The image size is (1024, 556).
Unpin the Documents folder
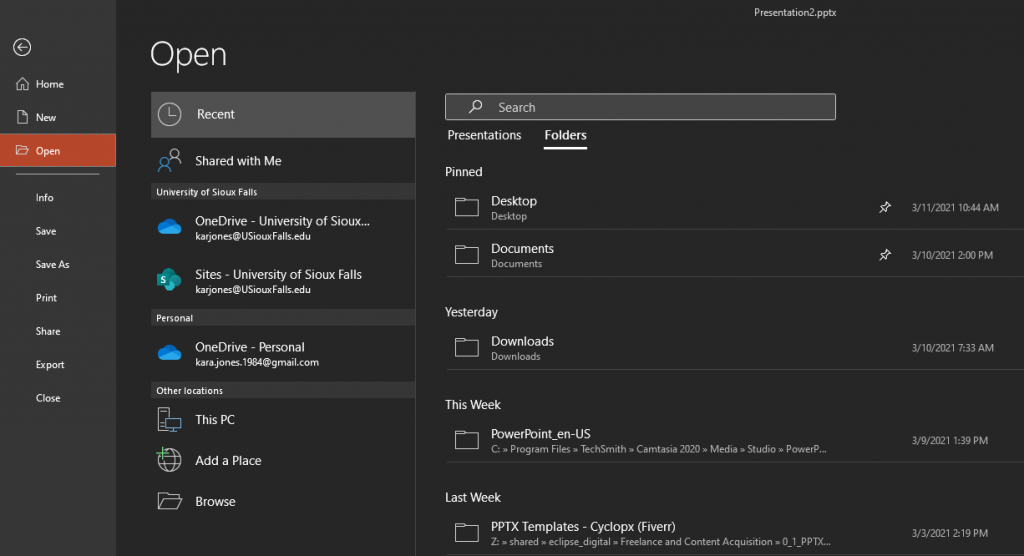885,255
